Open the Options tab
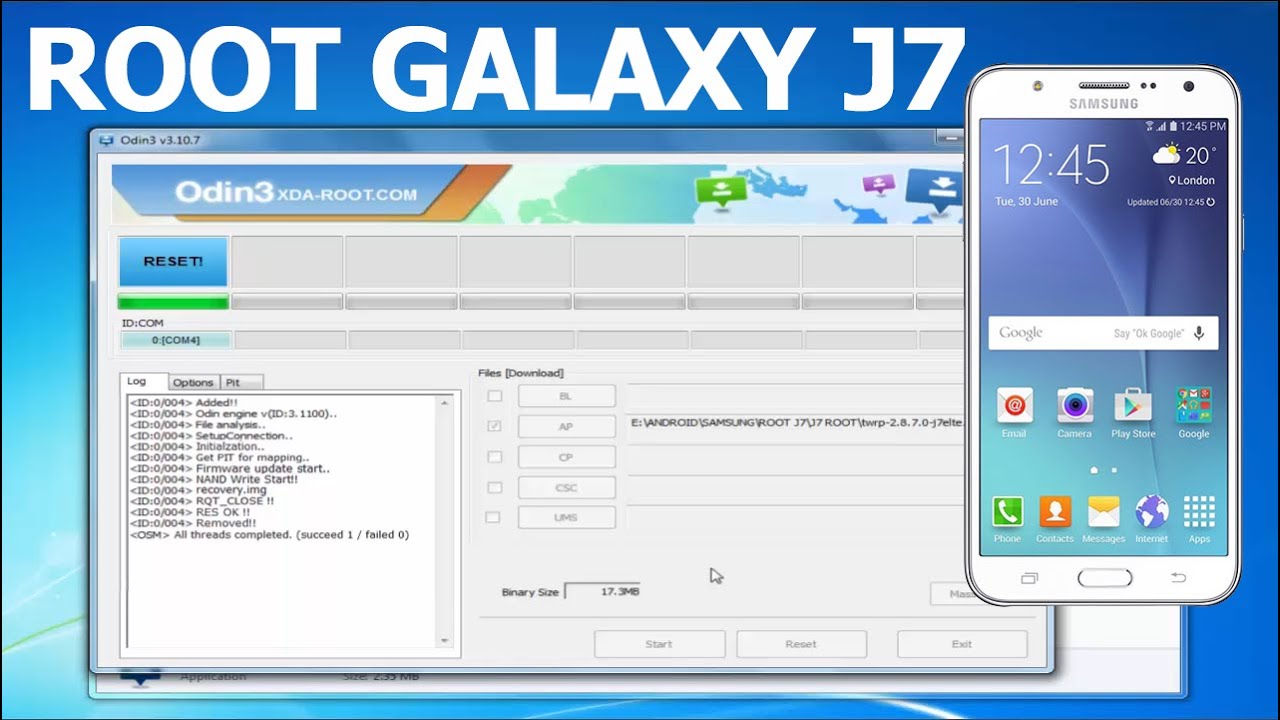This screenshot has width=1280, height=720. [x=192, y=382]
